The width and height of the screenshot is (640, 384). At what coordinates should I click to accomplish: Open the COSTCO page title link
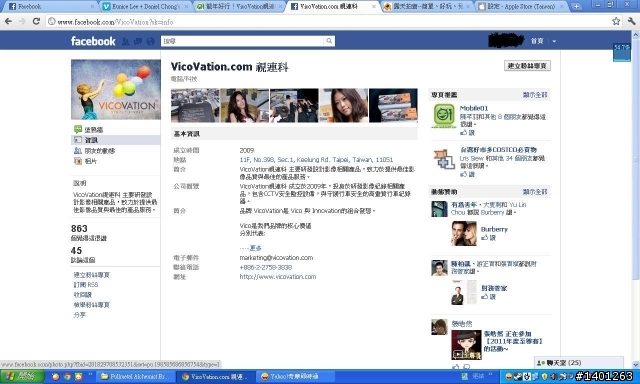pos(498,150)
